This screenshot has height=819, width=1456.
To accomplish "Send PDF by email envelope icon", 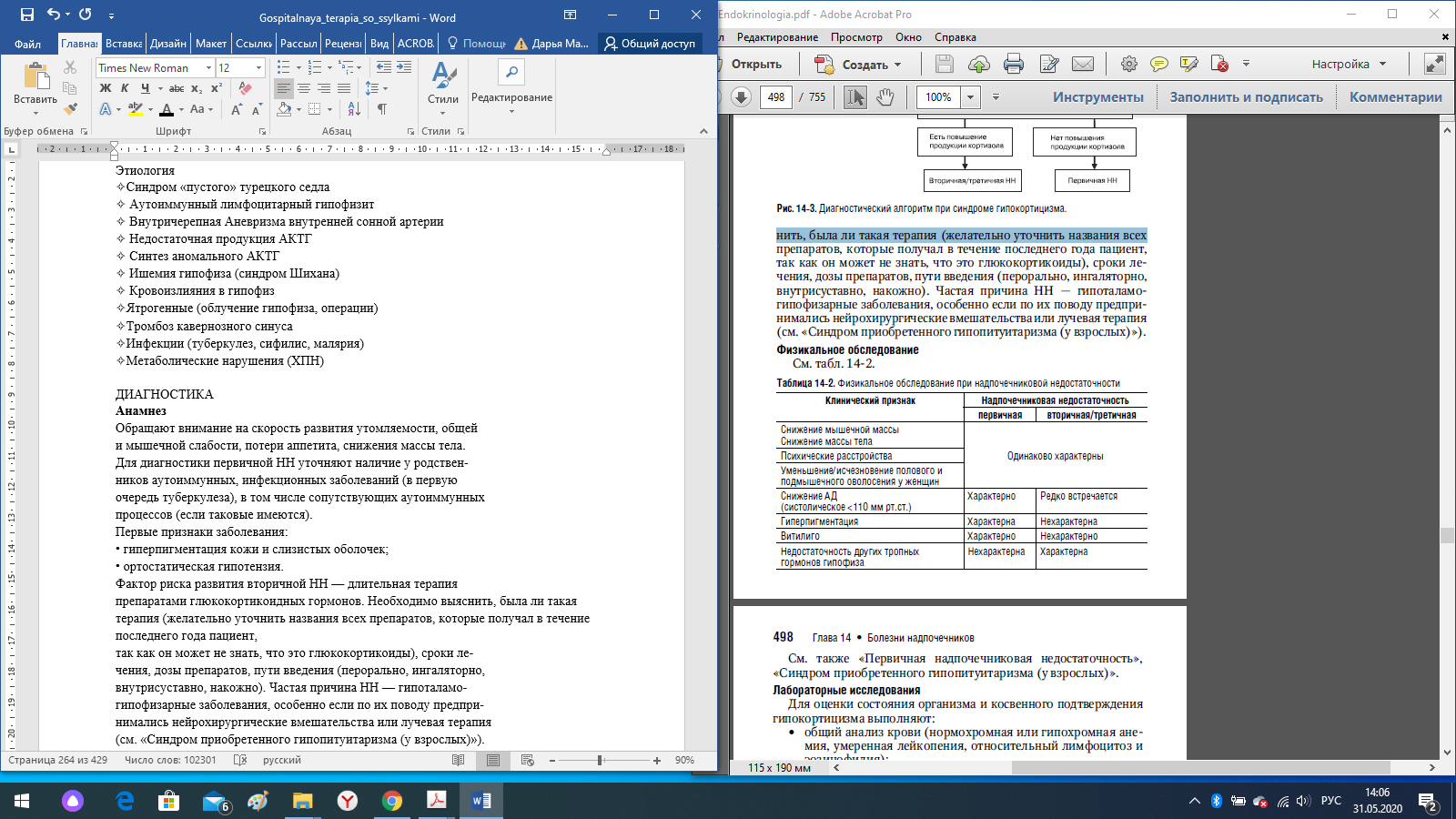I will point(1083,64).
